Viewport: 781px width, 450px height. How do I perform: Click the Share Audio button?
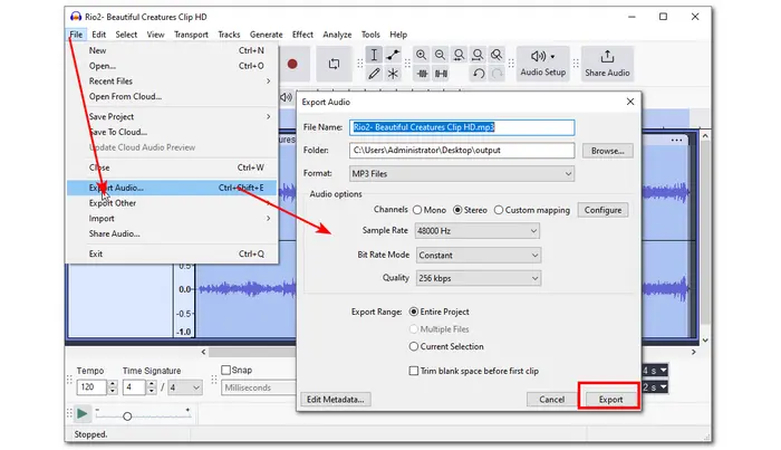(x=607, y=64)
